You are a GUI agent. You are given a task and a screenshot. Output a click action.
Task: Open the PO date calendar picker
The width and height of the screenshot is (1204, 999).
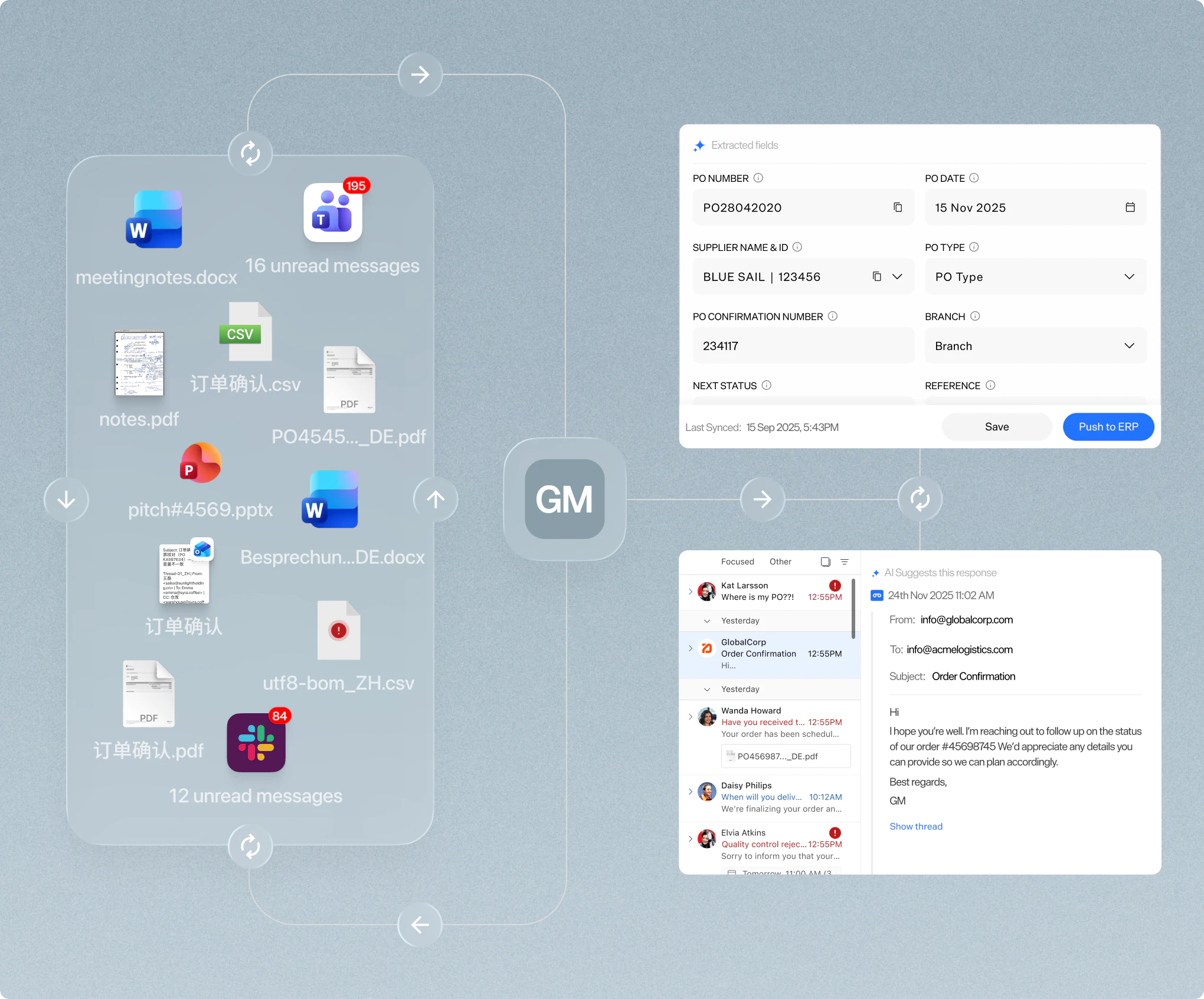click(x=1130, y=207)
